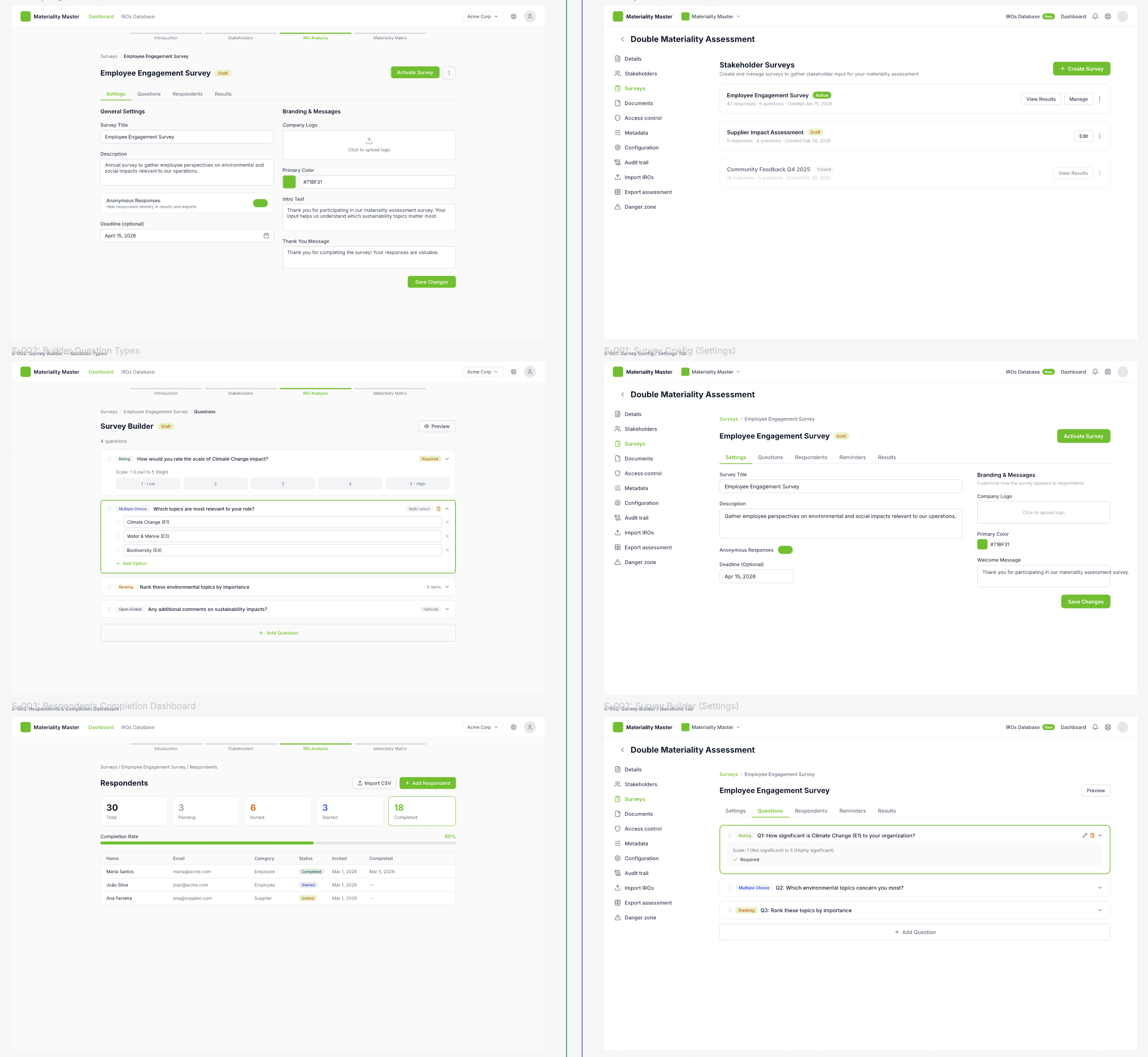Click Import CSV button on Respondents screen

(374, 783)
